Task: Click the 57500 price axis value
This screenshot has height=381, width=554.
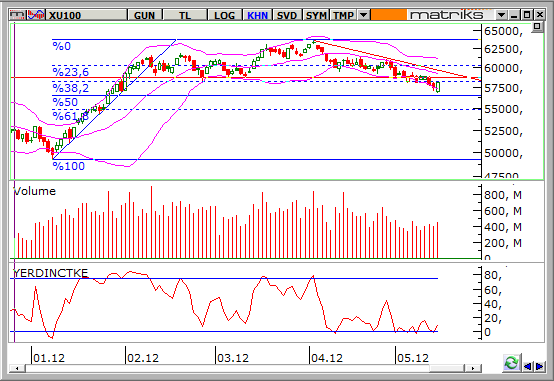Action: pos(503,88)
